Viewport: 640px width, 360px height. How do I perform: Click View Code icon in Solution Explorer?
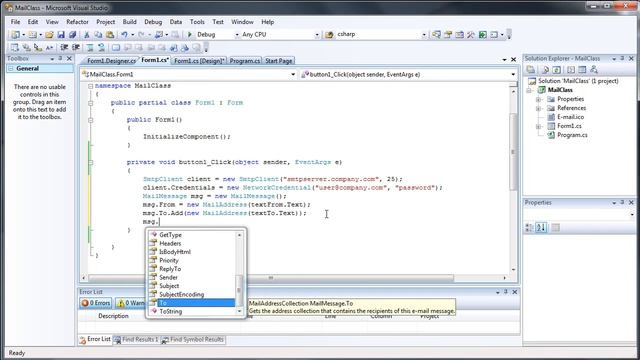[x=571, y=70]
